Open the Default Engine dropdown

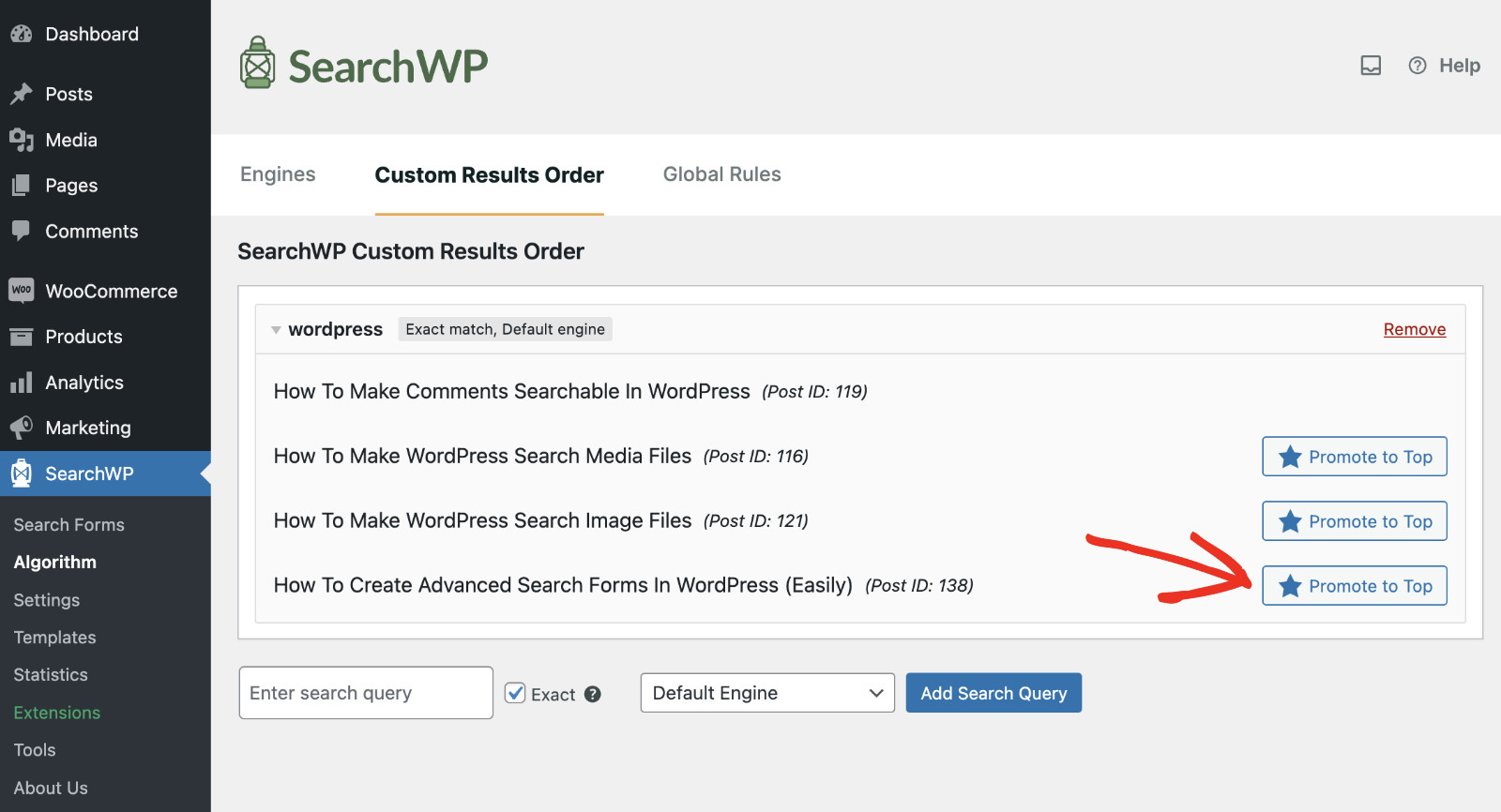(x=767, y=693)
